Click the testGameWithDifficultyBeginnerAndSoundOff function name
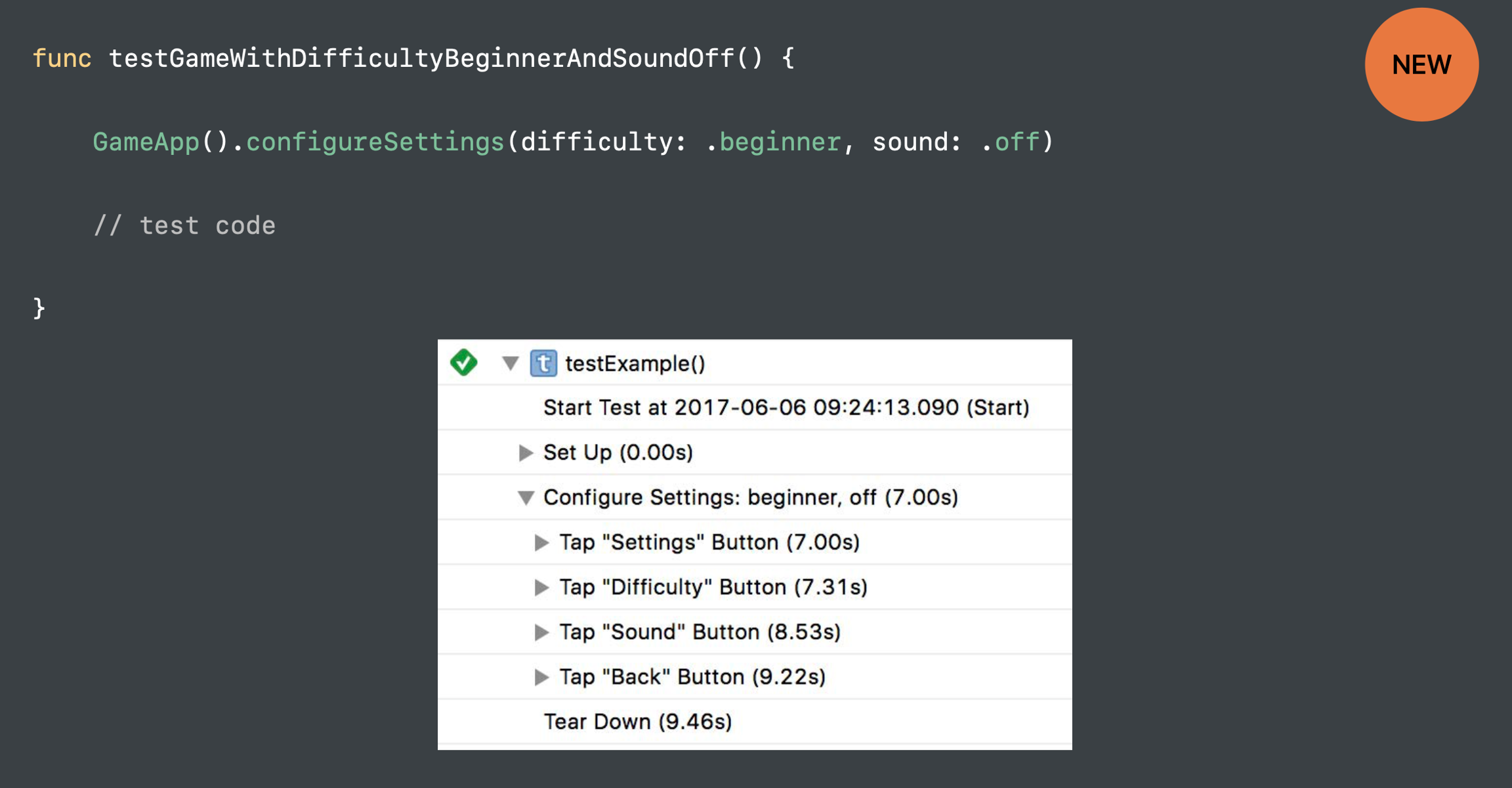Screen dimensions: 1512x788 point(420,58)
